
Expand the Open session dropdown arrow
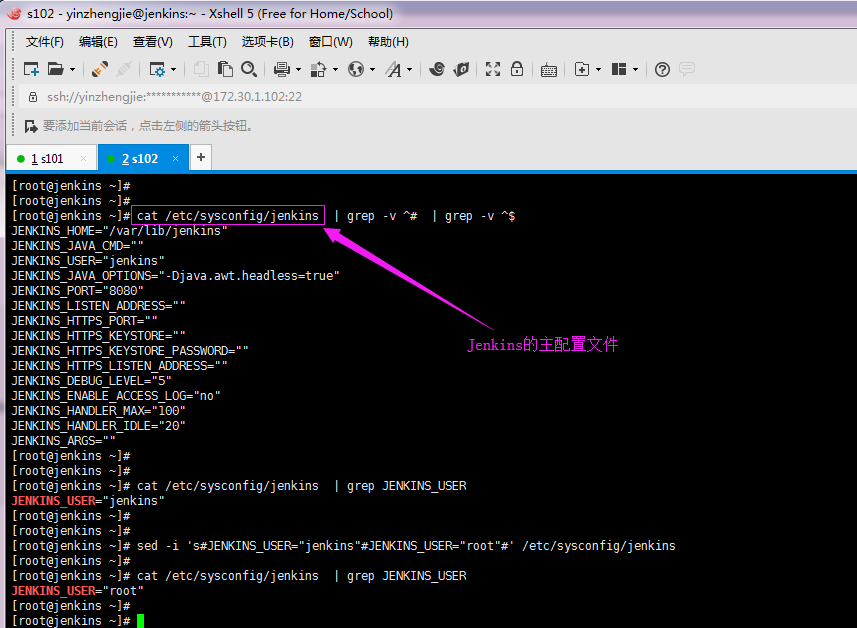coord(72,70)
